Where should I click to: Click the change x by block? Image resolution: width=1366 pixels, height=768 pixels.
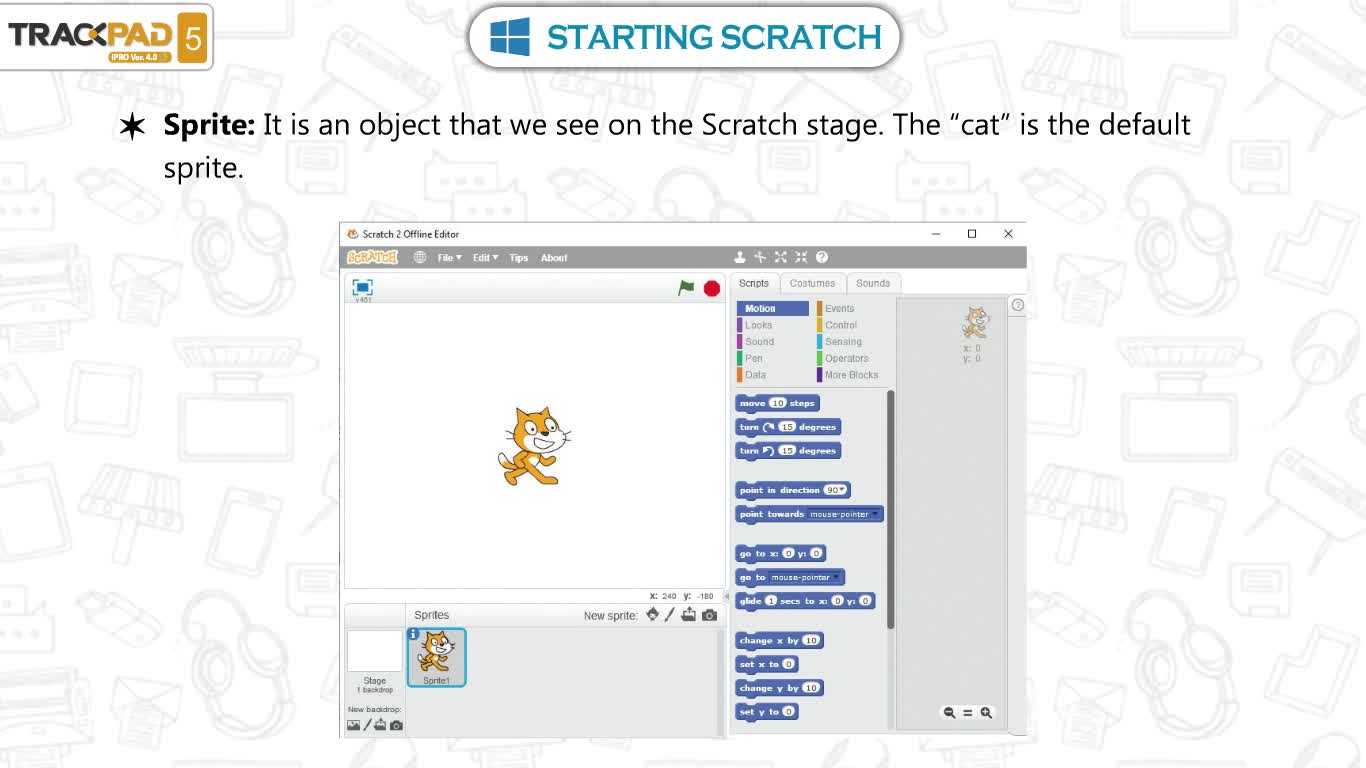[x=780, y=640]
